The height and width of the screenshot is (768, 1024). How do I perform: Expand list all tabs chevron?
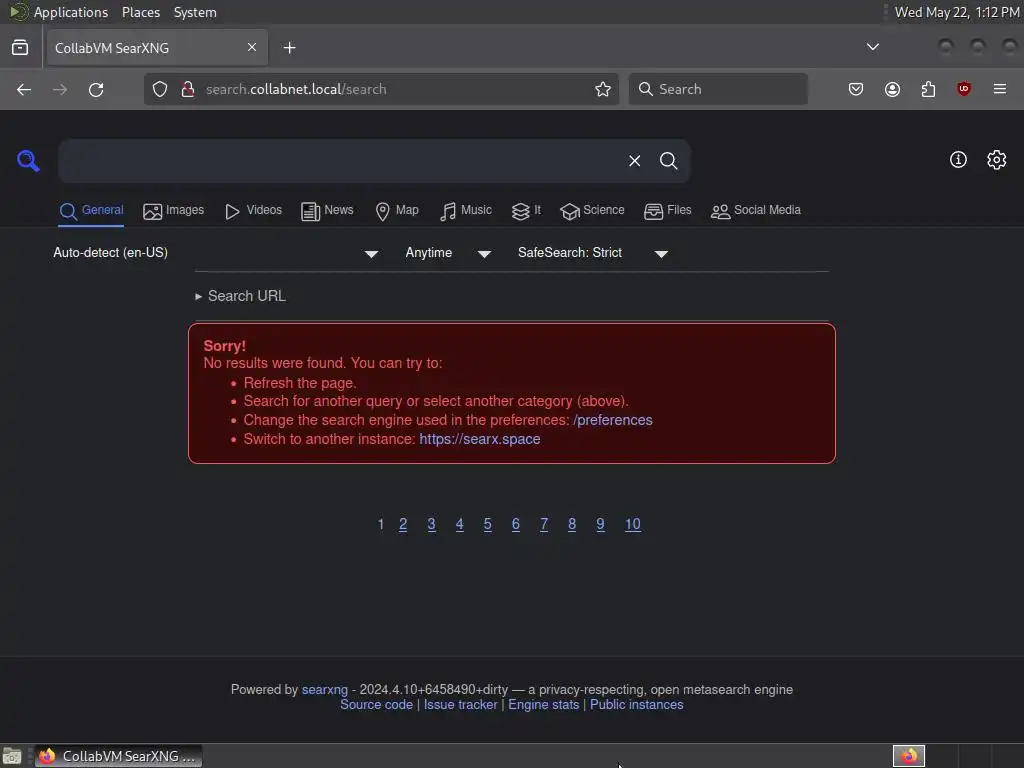(872, 46)
